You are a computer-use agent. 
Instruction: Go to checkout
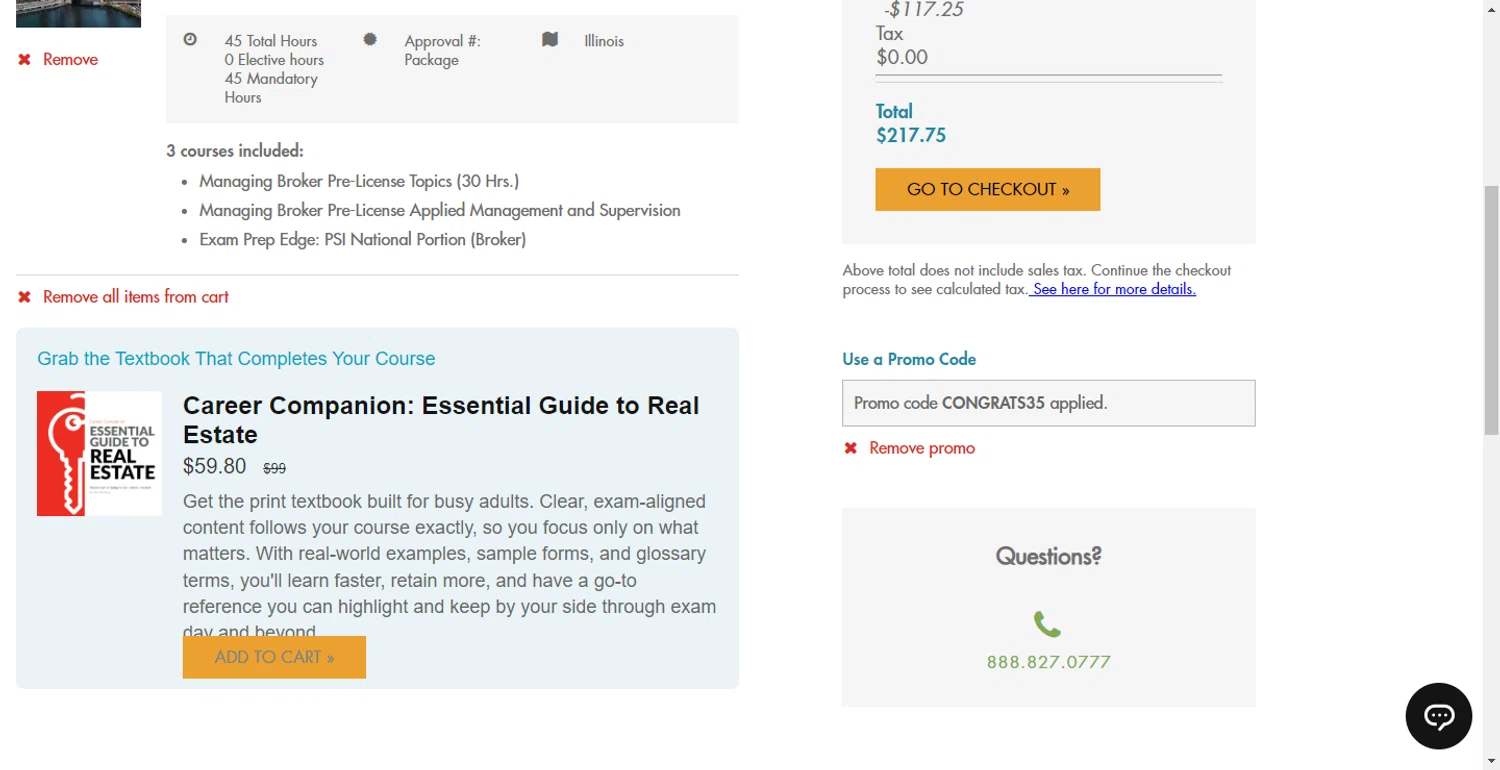pyautogui.click(x=987, y=189)
